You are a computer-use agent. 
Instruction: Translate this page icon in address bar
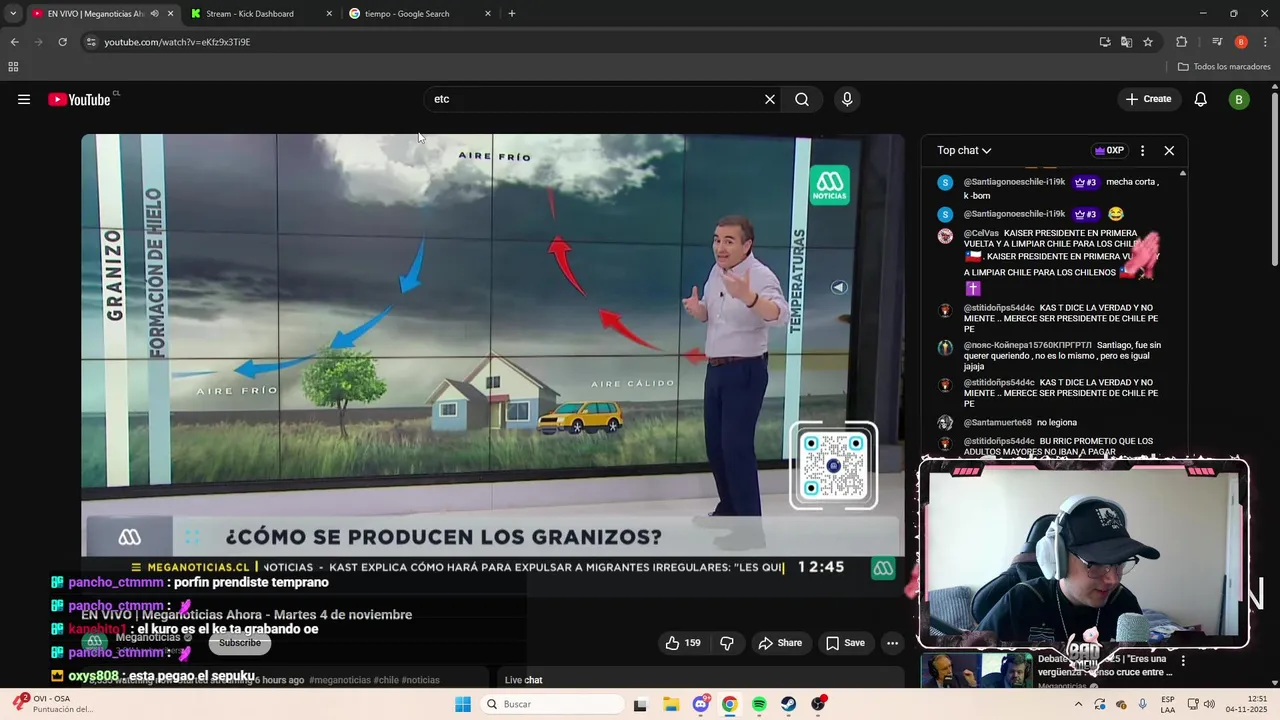(x=1126, y=42)
